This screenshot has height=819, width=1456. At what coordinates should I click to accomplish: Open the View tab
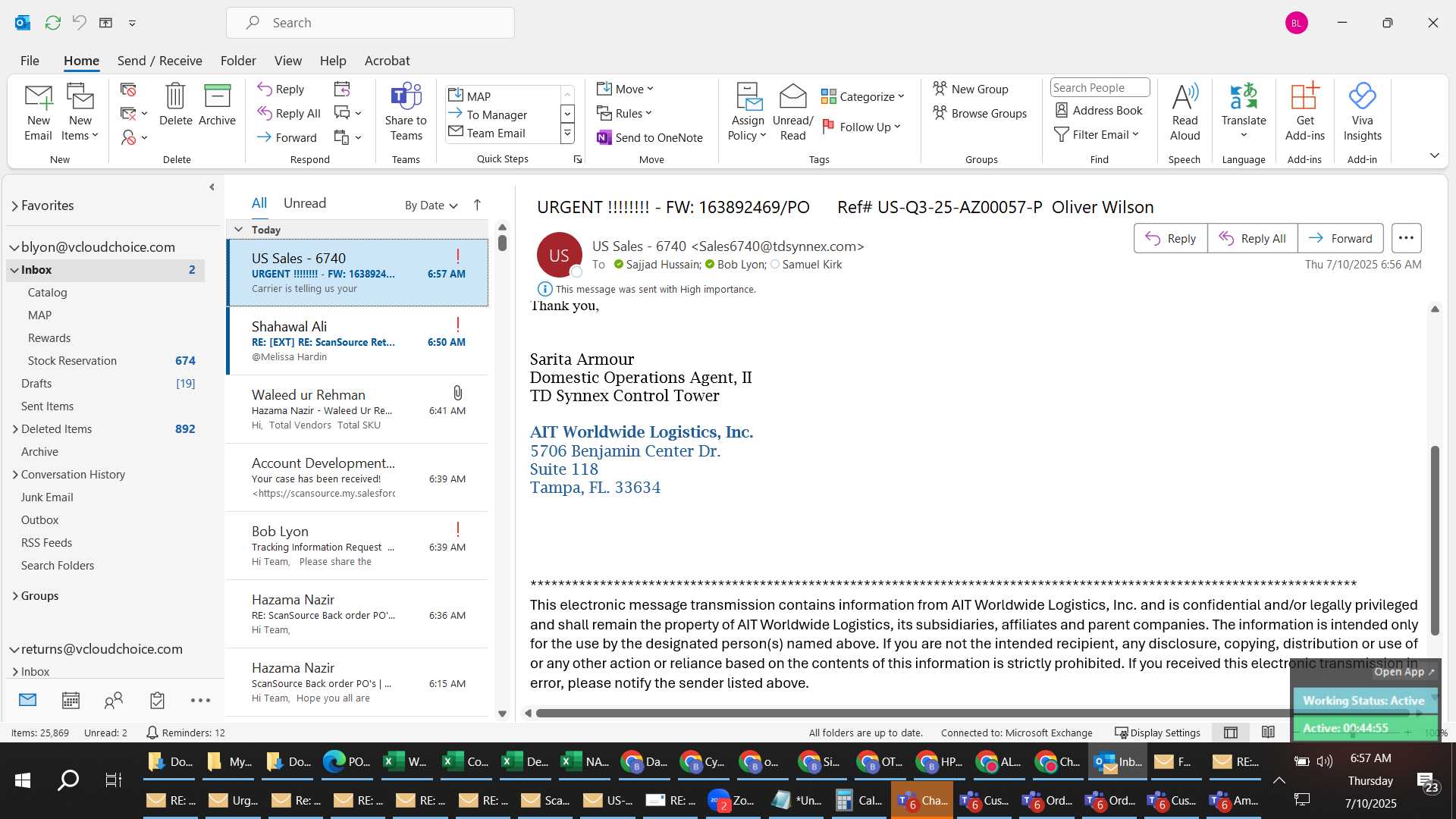coord(287,61)
